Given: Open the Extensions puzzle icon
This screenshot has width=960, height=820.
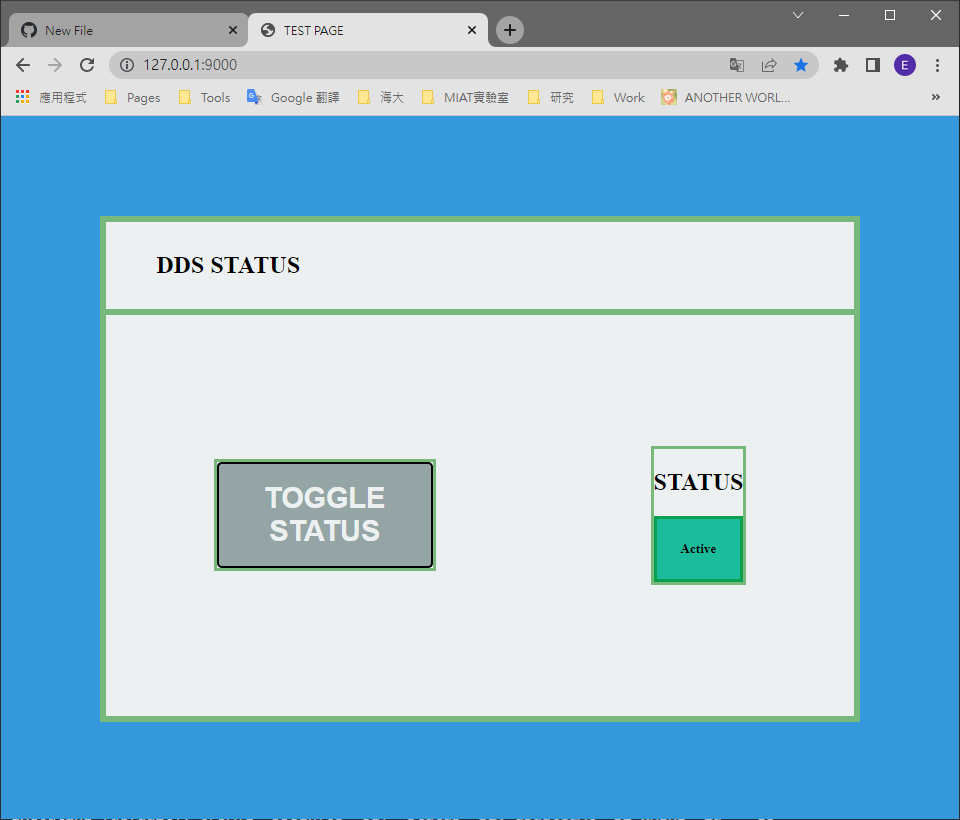Looking at the screenshot, I should click(x=841, y=65).
